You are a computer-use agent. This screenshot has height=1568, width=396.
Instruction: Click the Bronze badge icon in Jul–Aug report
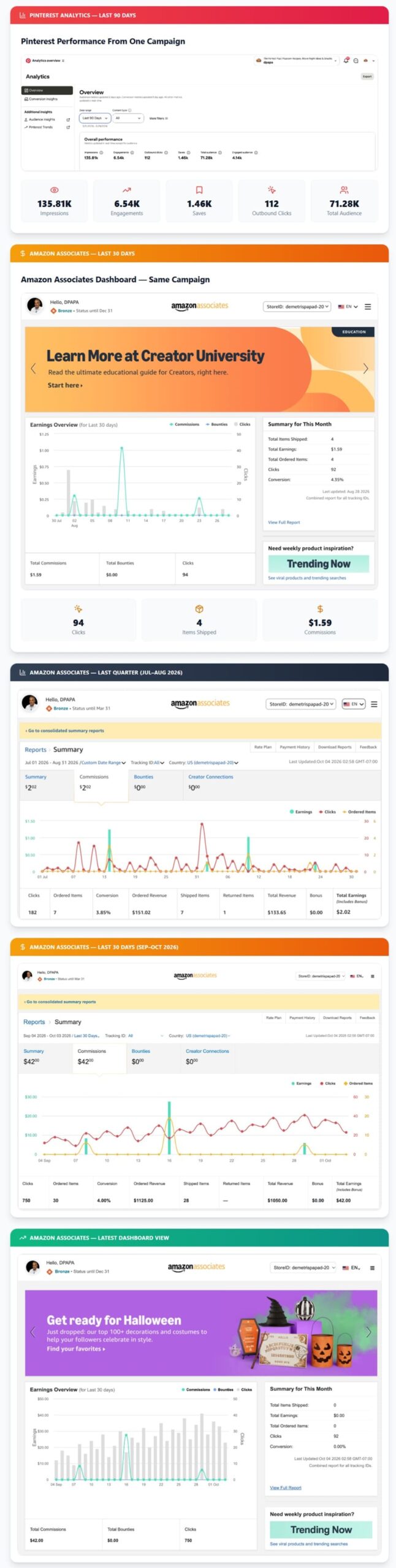[x=49, y=709]
